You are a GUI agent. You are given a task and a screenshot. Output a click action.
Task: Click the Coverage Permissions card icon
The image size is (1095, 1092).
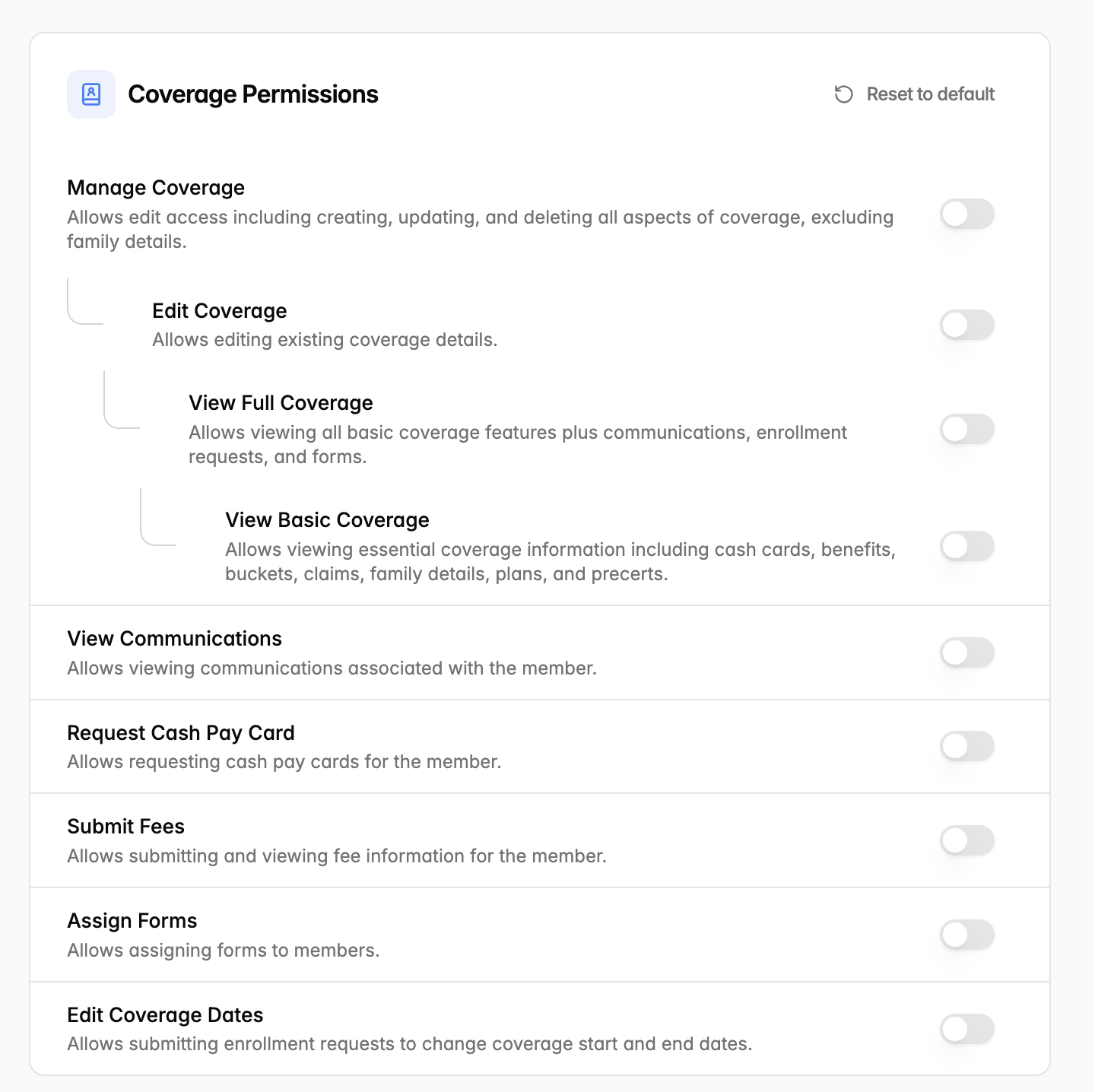[91, 94]
